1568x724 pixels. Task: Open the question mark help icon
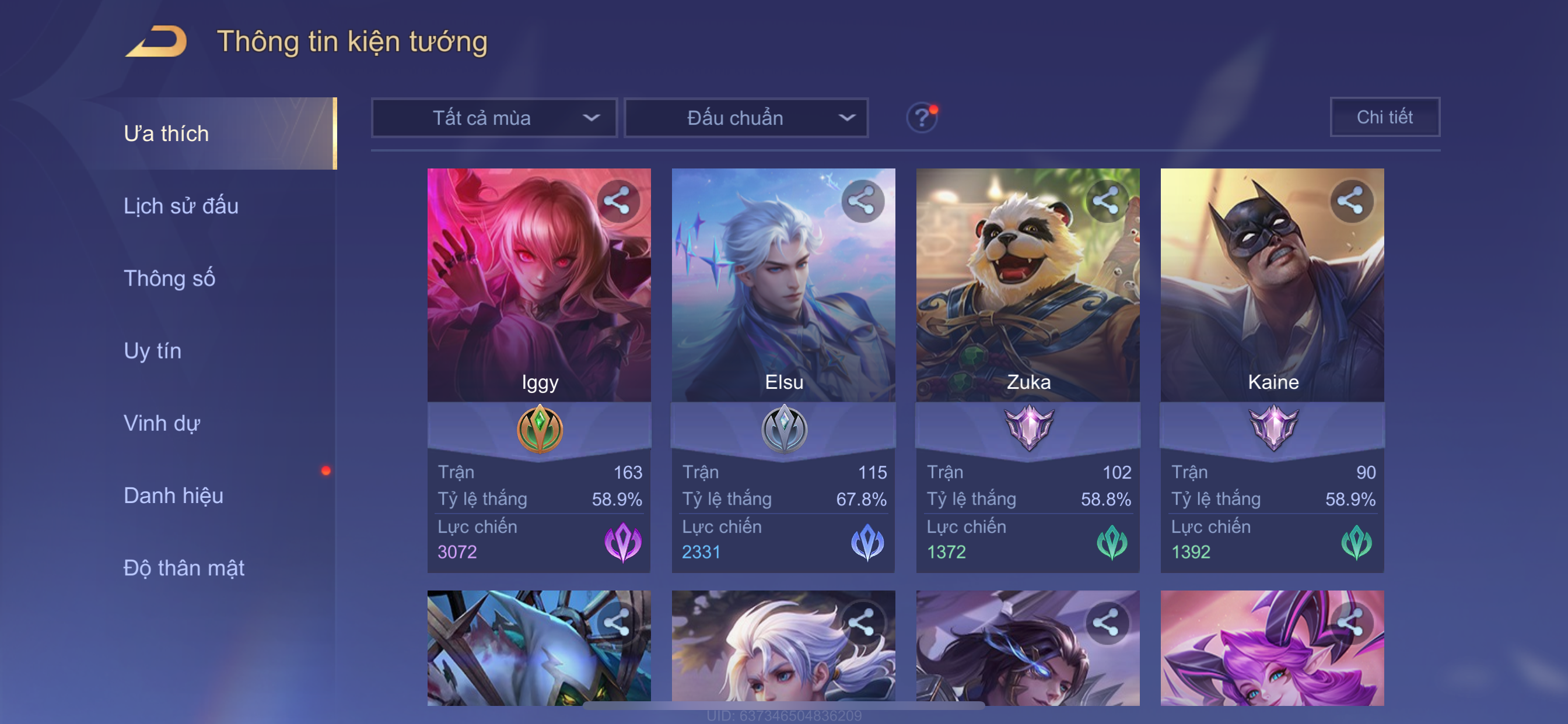click(x=922, y=117)
